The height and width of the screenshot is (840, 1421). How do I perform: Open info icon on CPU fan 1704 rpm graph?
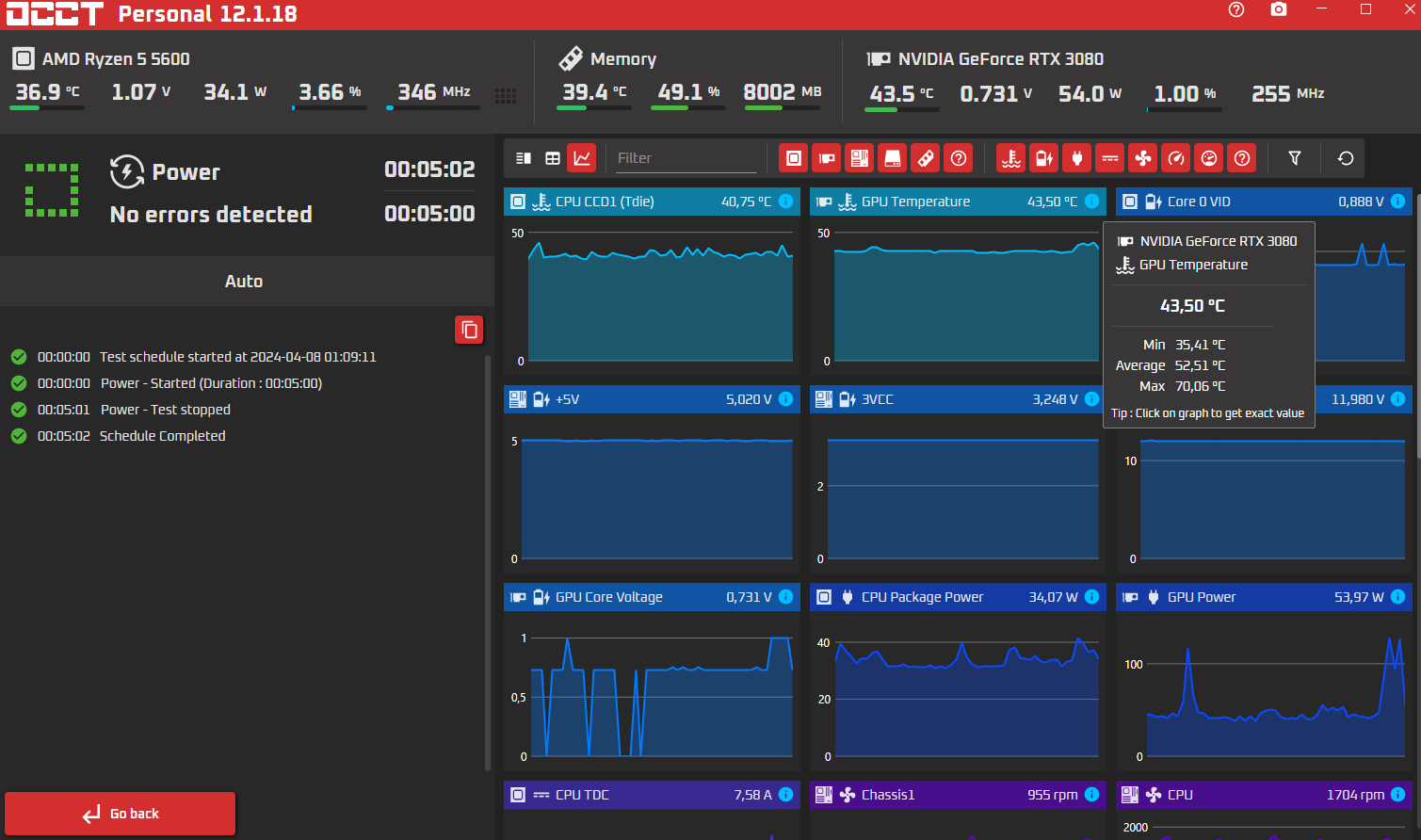tap(1397, 795)
